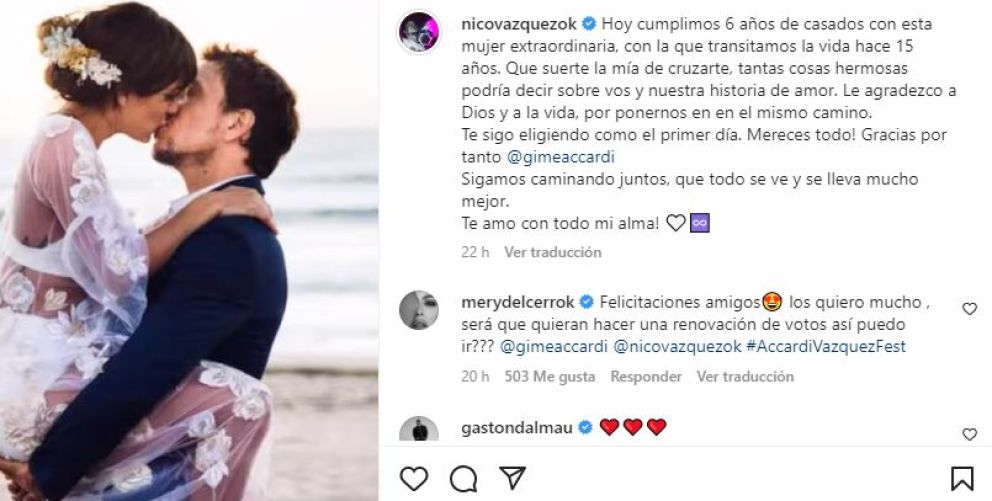Share the post with the paper plane icon

coord(512,478)
